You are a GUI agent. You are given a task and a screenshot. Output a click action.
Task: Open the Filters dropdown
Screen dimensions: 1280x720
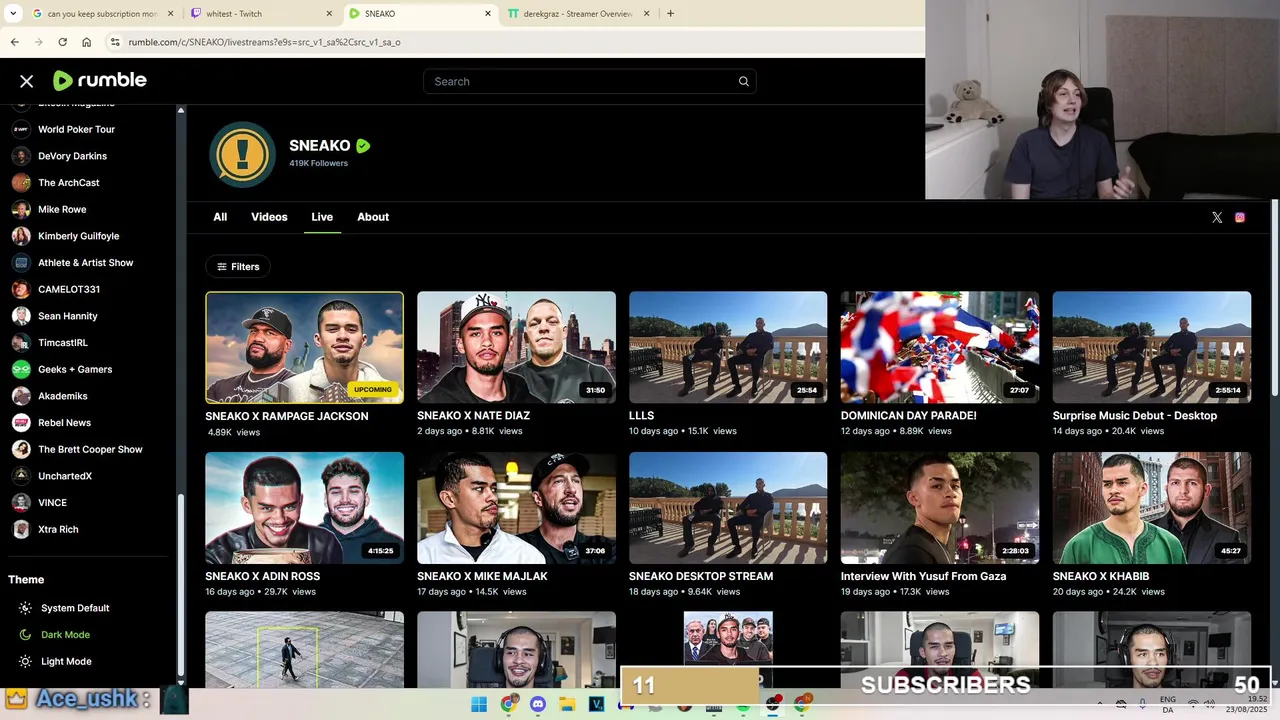pyautogui.click(x=238, y=266)
